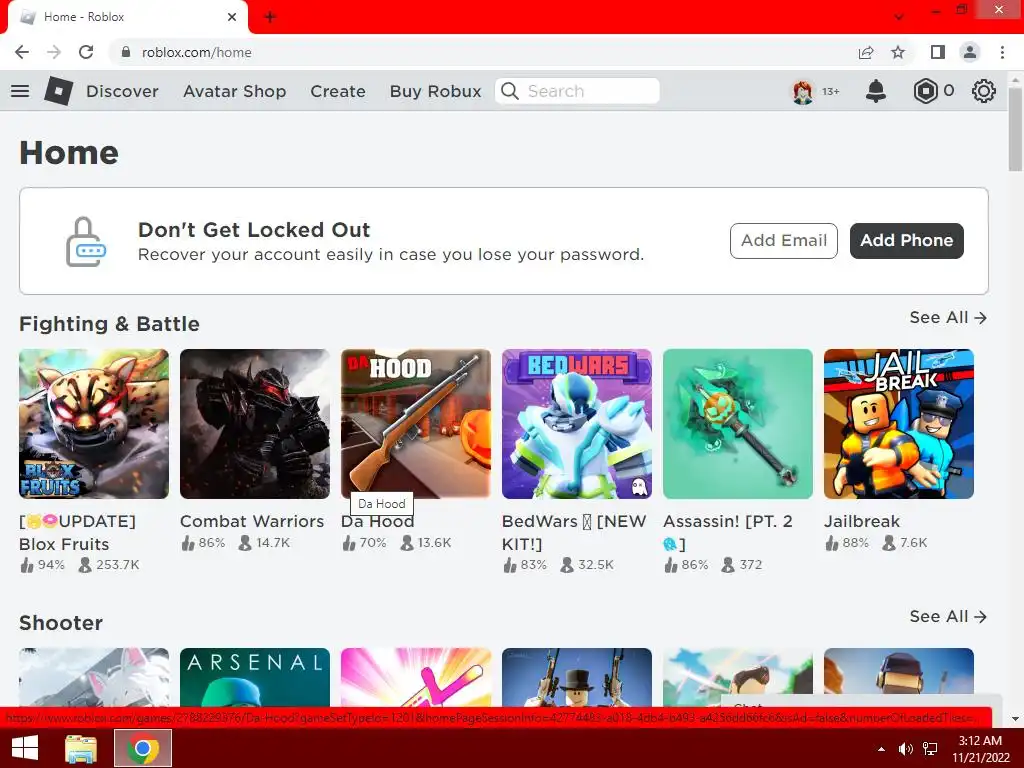Click the BedWars [NEW KIT!] title
The height and width of the screenshot is (768, 1024).
(574, 532)
